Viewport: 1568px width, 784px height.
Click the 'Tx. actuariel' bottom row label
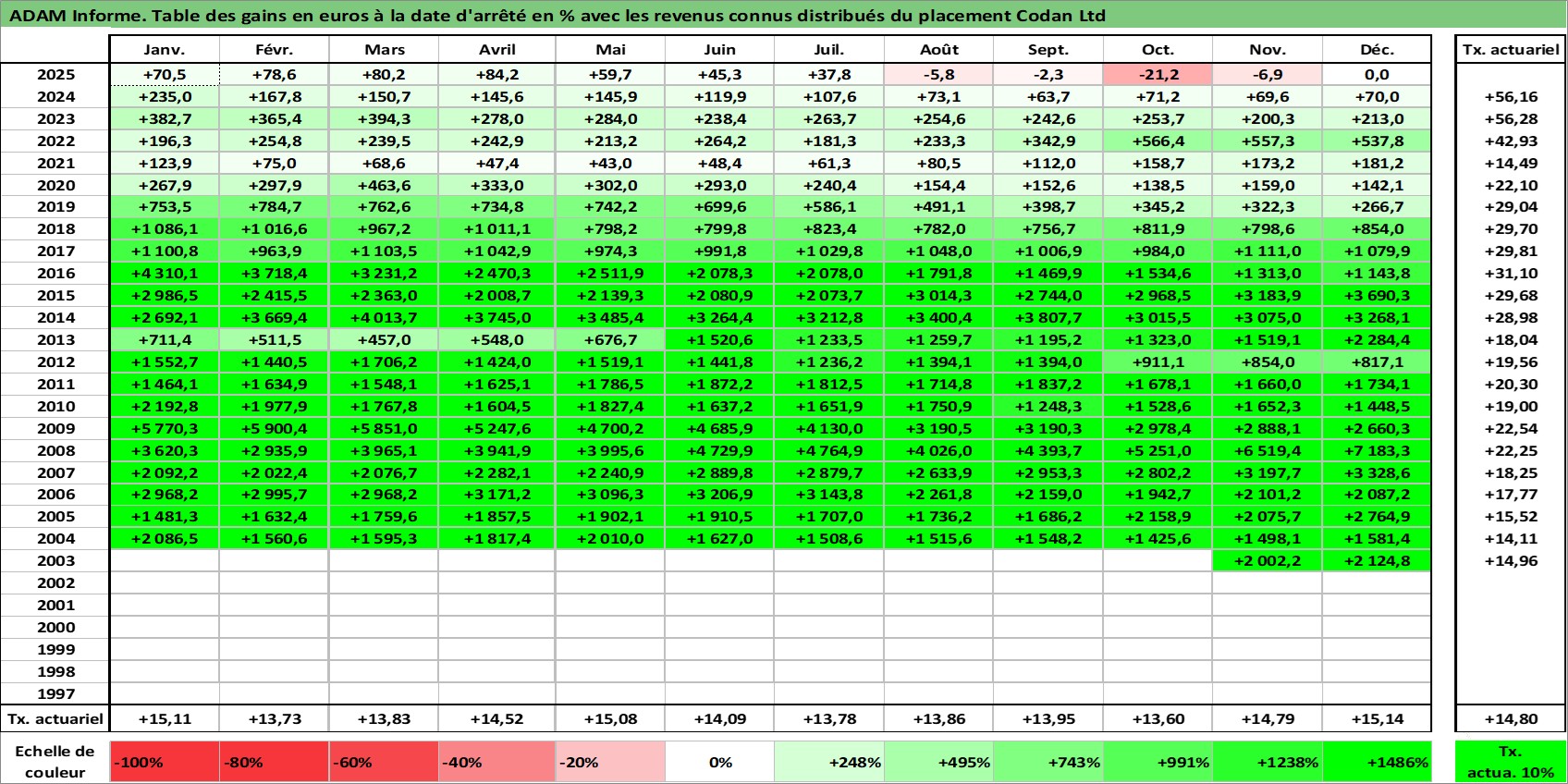click(x=55, y=719)
